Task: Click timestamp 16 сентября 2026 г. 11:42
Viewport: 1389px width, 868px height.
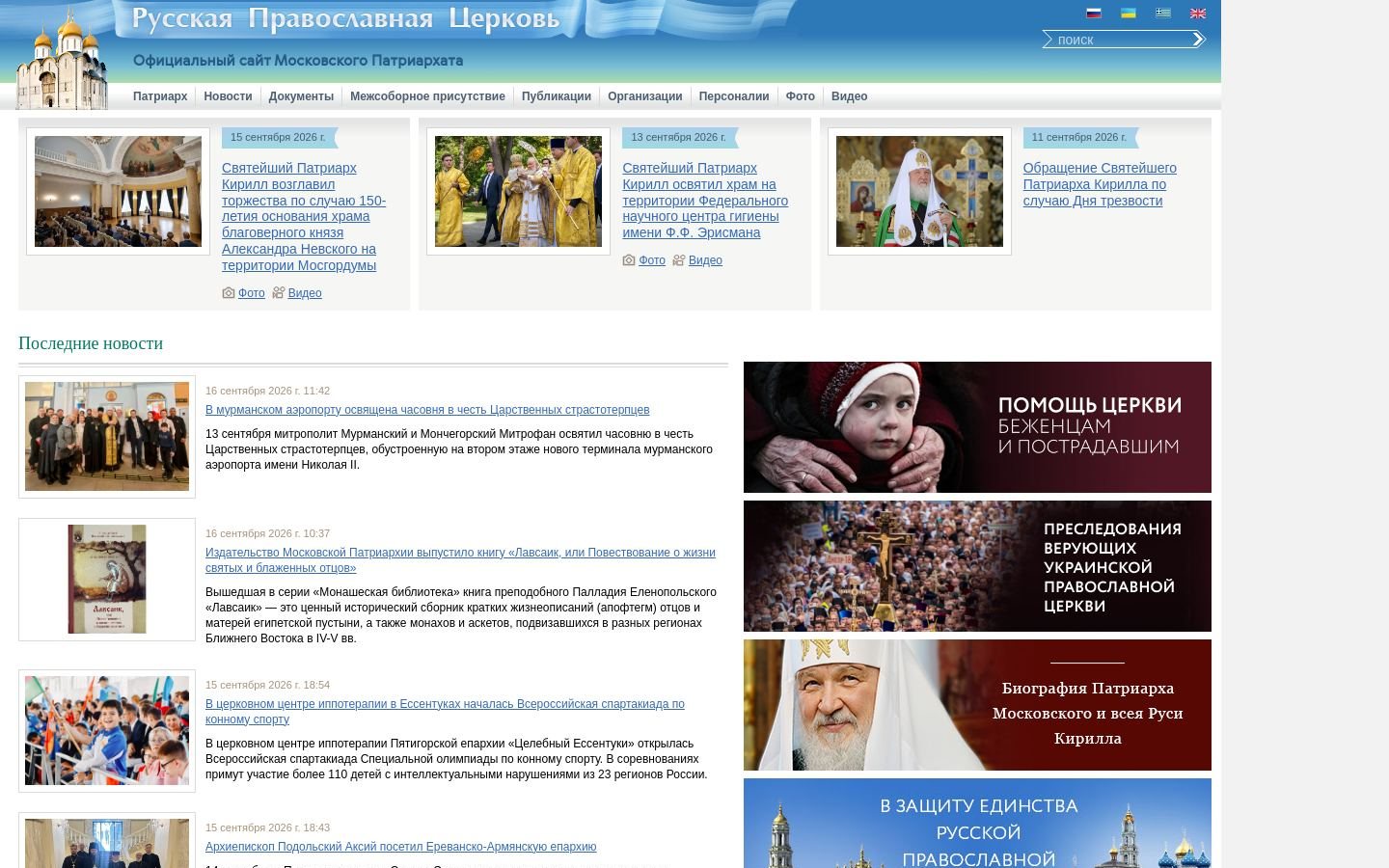Action: coord(267,391)
